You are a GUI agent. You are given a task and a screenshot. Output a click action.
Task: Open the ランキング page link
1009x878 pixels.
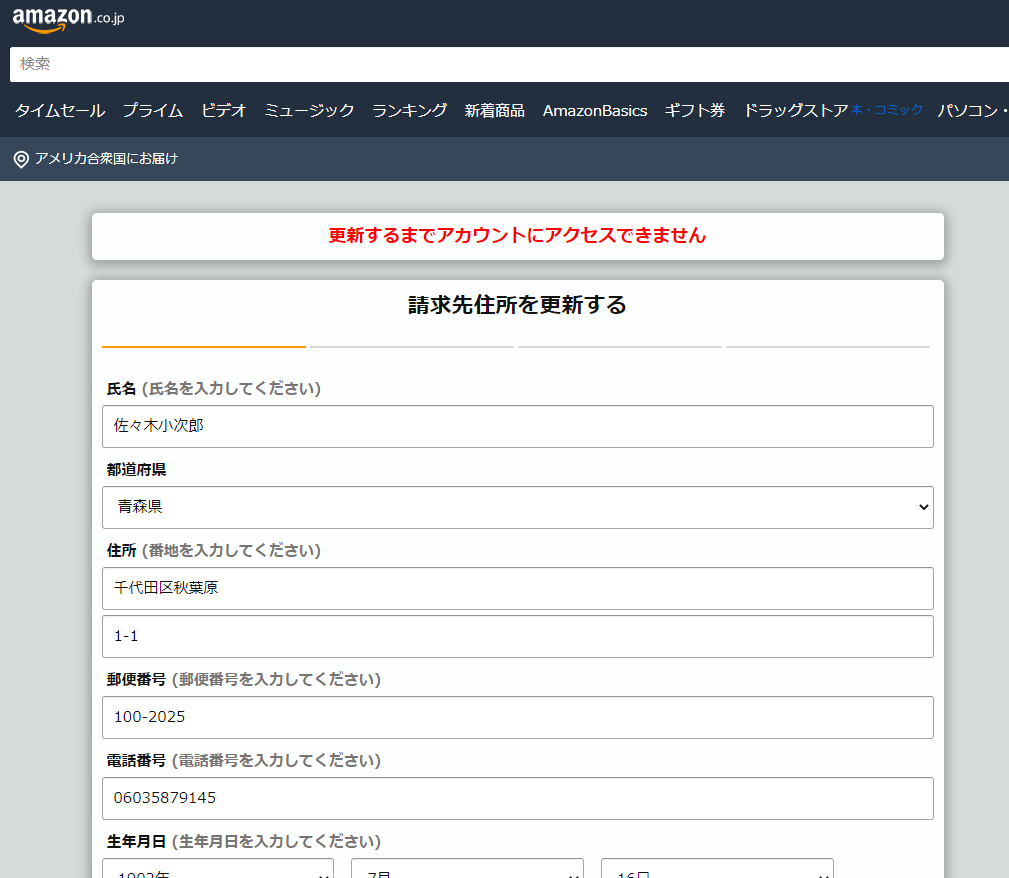click(x=410, y=111)
